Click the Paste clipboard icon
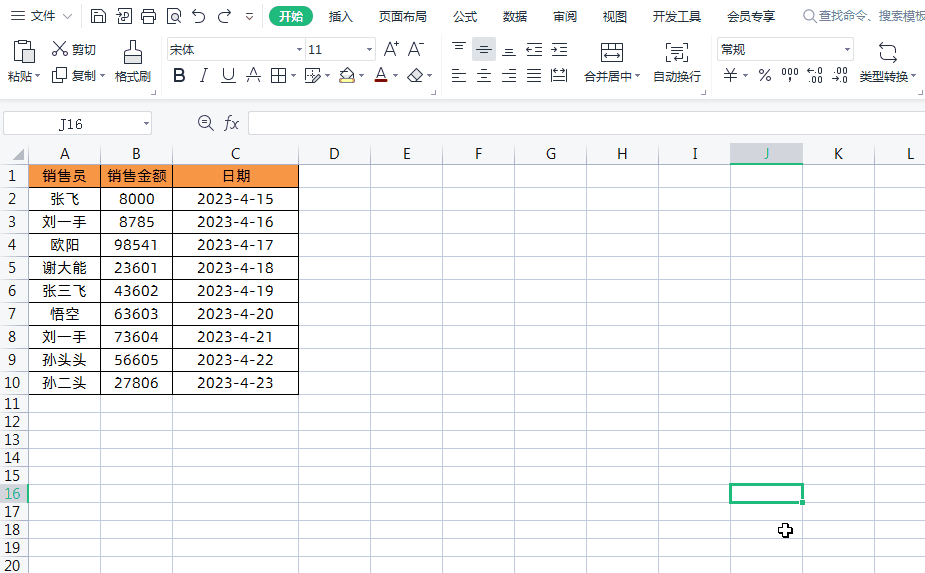Image resolution: width=925 pixels, height=573 pixels. (x=24, y=52)
